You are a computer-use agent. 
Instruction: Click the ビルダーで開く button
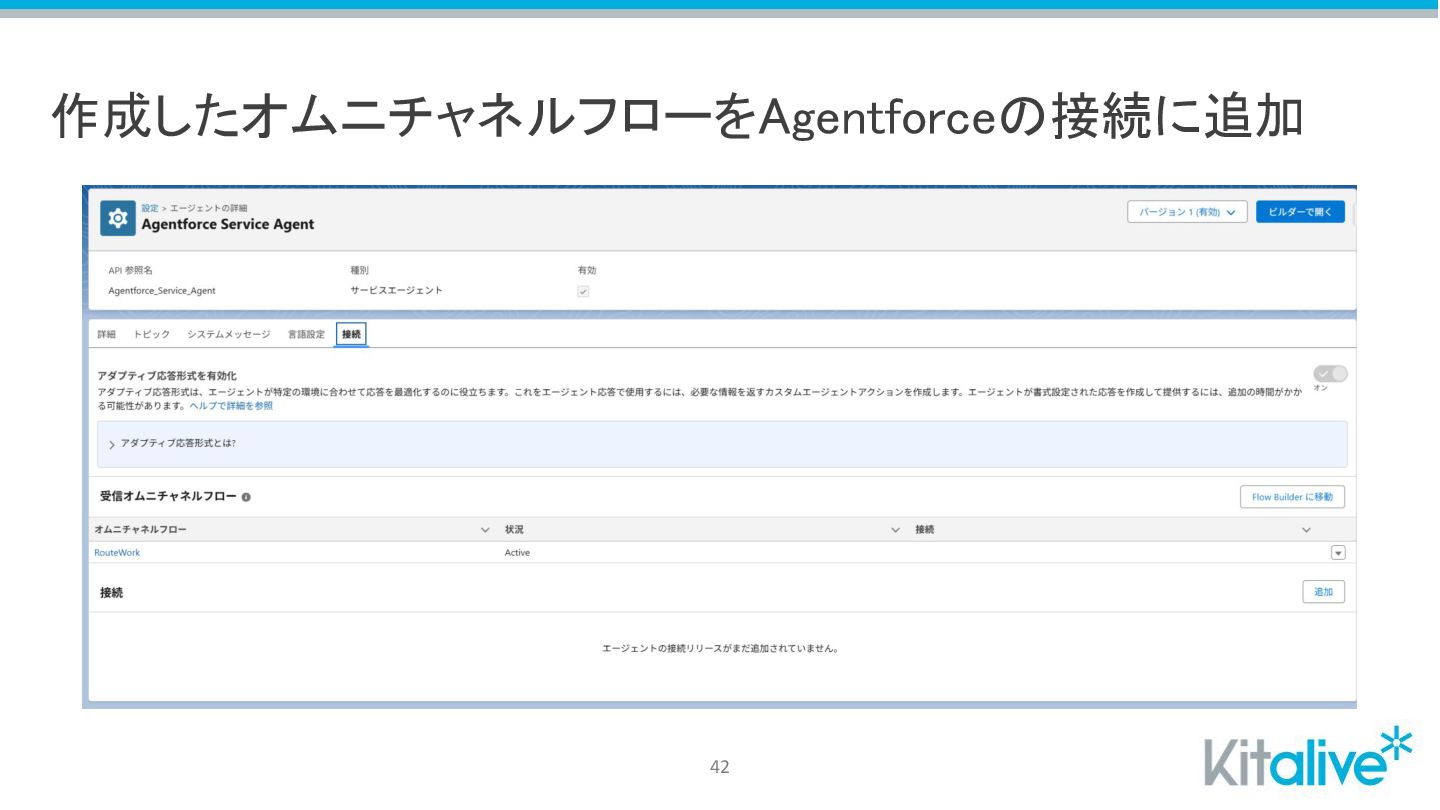(1300, 212)
